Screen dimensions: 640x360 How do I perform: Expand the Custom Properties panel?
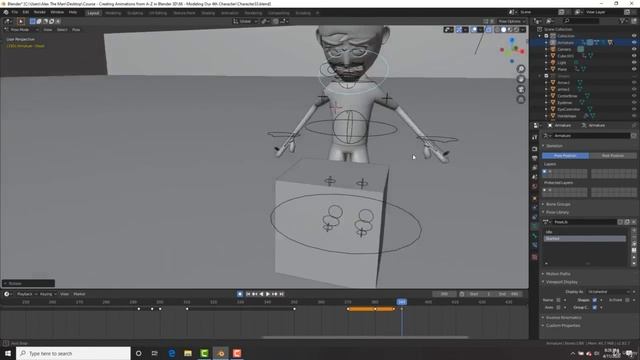(563, 326)
